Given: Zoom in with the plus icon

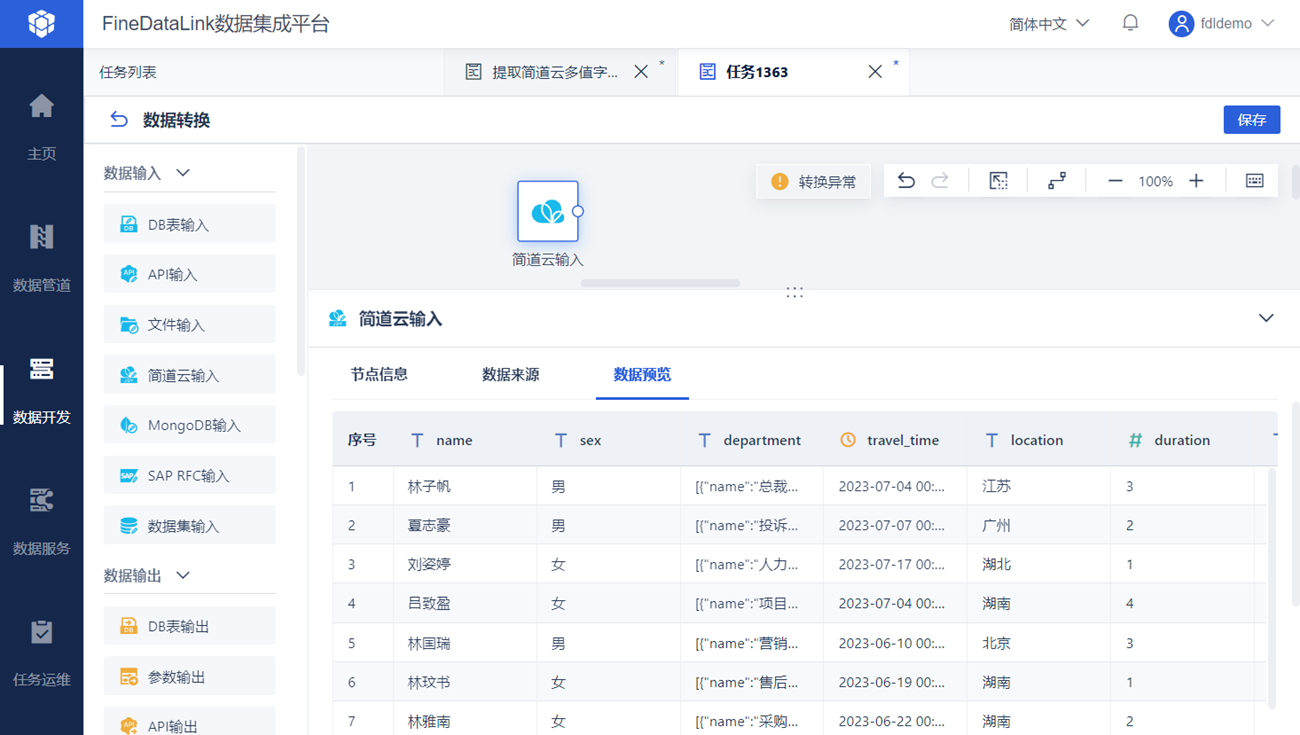Looking at the screenshot, I should point(1196,181).
